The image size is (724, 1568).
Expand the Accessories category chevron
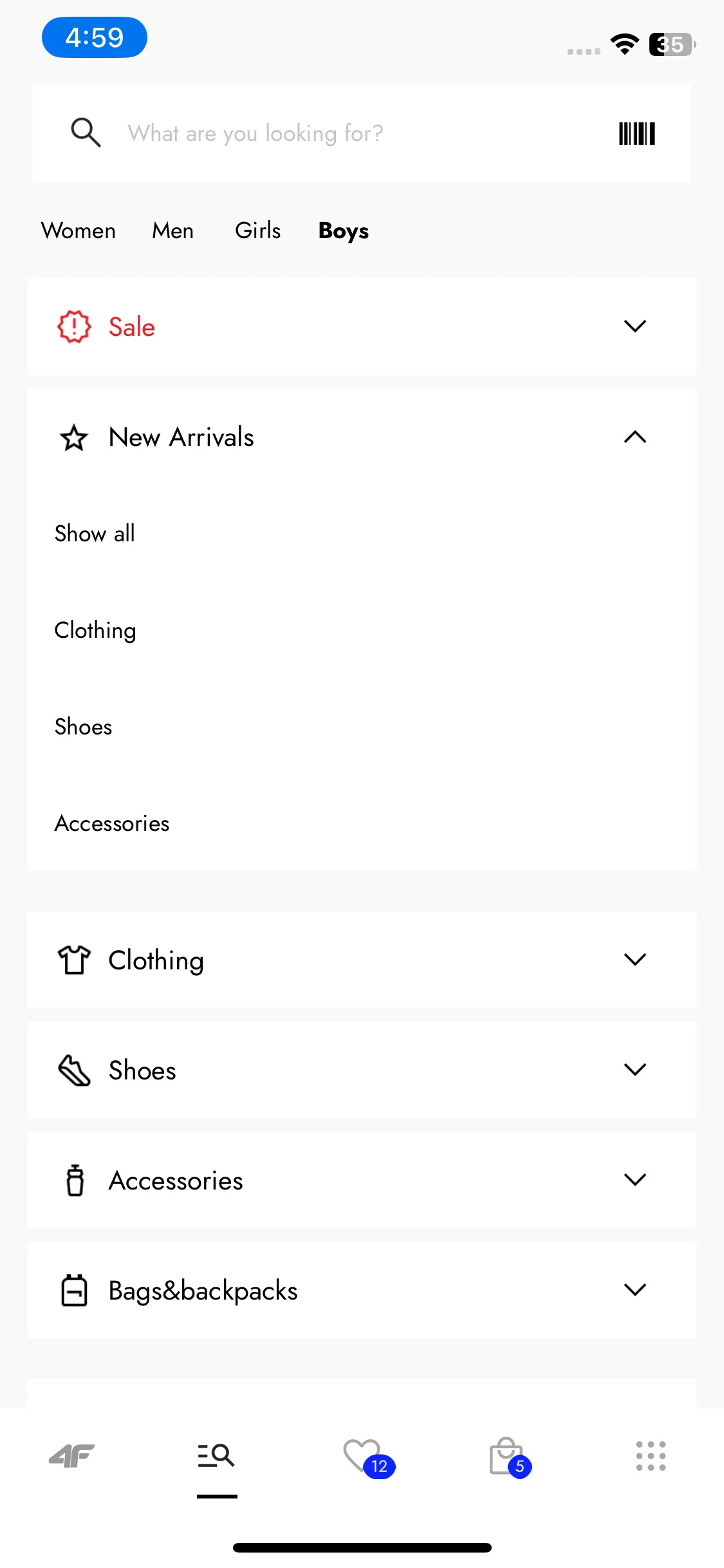click(x=635, y=1180)
